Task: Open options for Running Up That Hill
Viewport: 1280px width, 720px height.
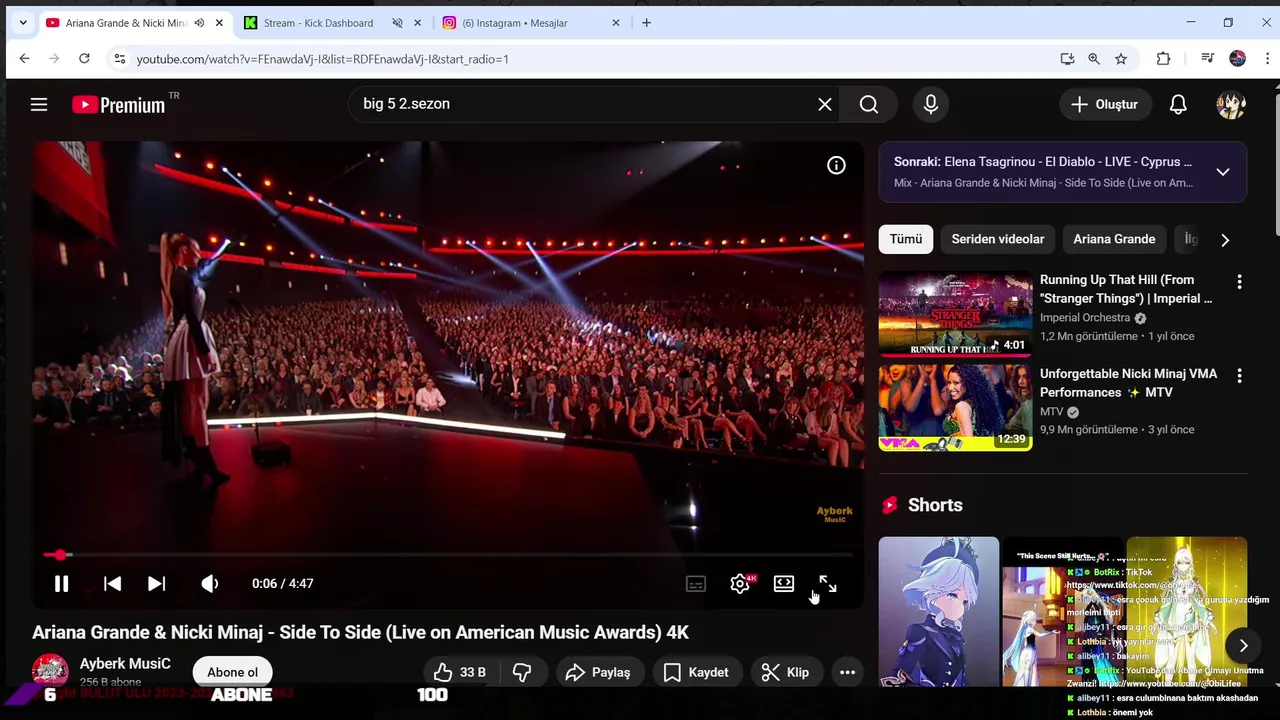Action: coord(1239,282)
